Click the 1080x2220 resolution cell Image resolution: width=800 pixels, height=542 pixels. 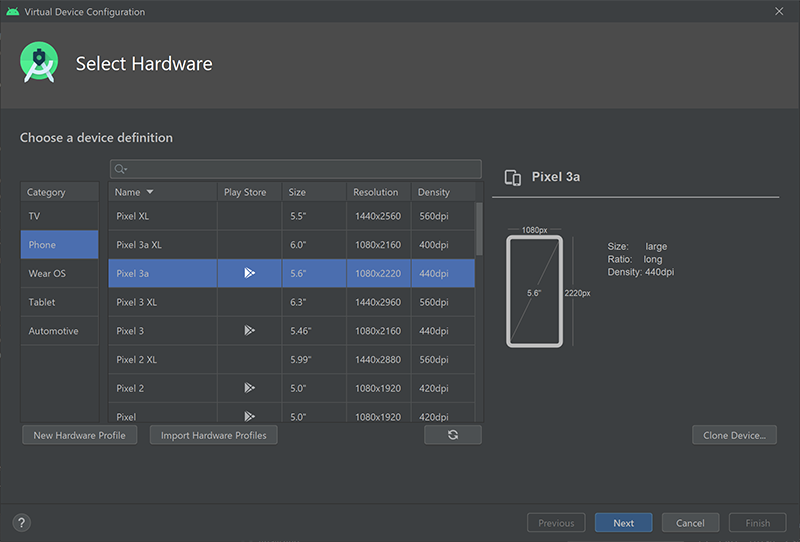[x=379, y=273]
